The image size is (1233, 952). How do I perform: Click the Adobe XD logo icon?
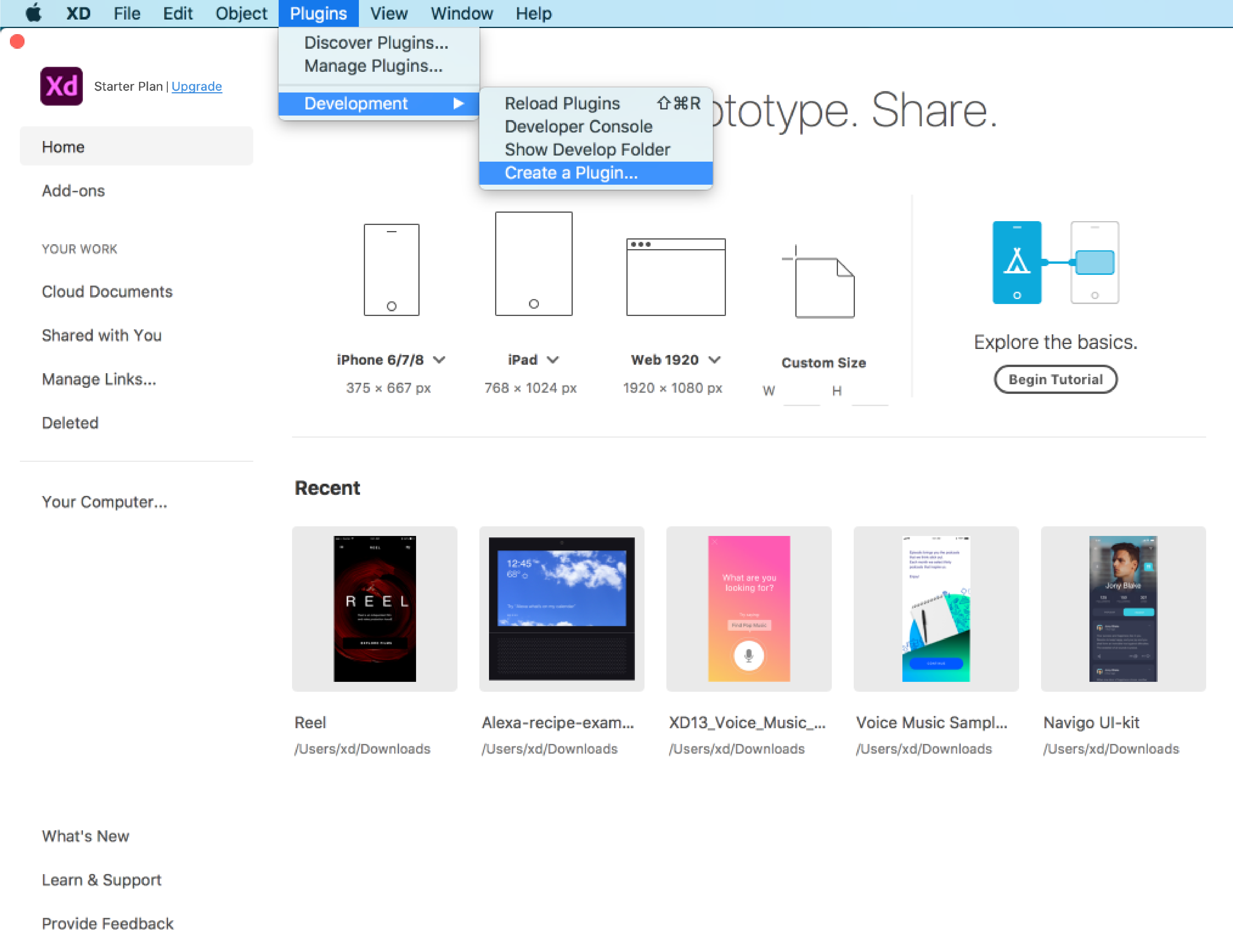[62, 86]
